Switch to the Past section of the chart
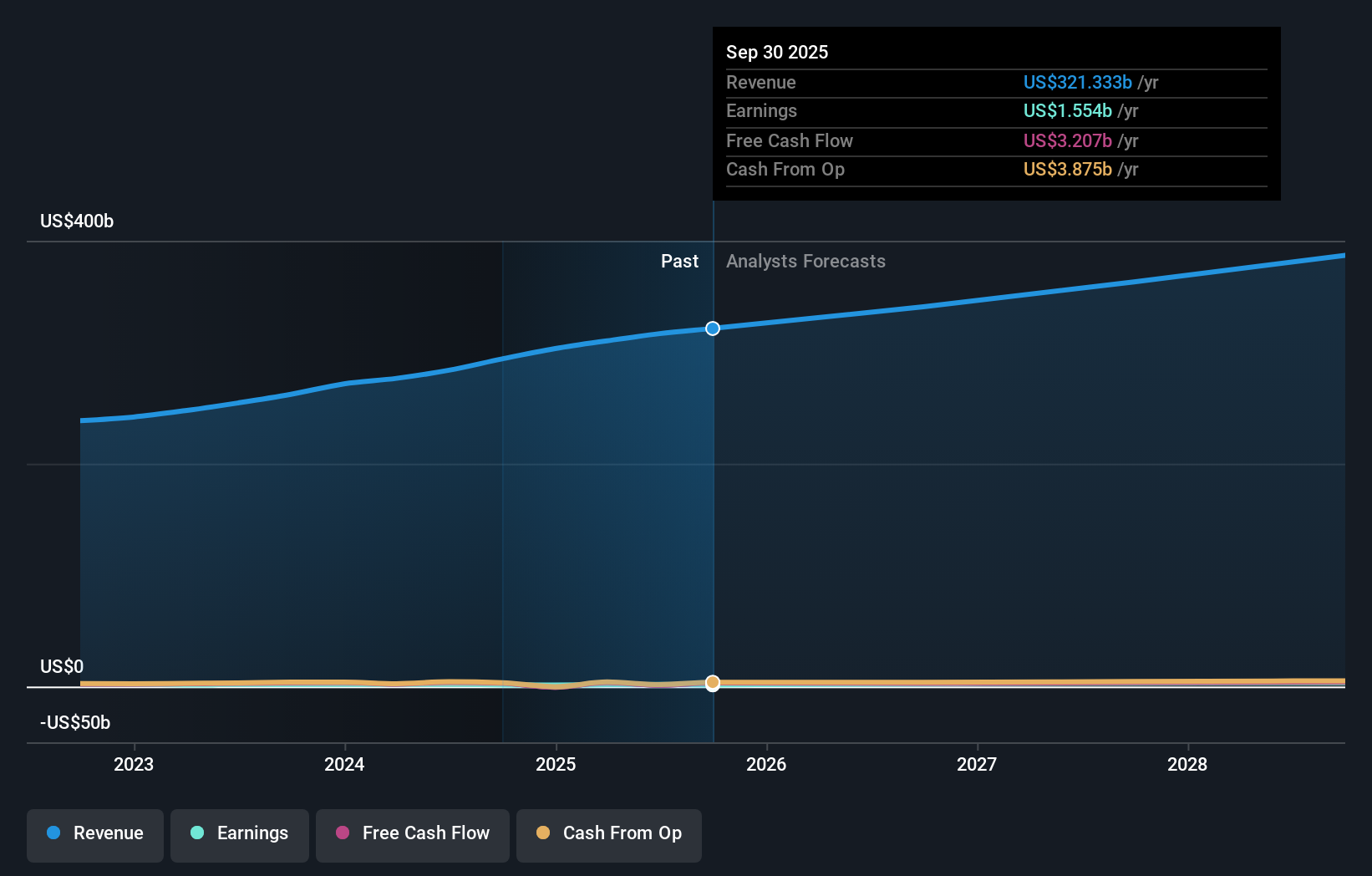The height and width of the screenshot is (876, 1372). click(x=679, y=261)
